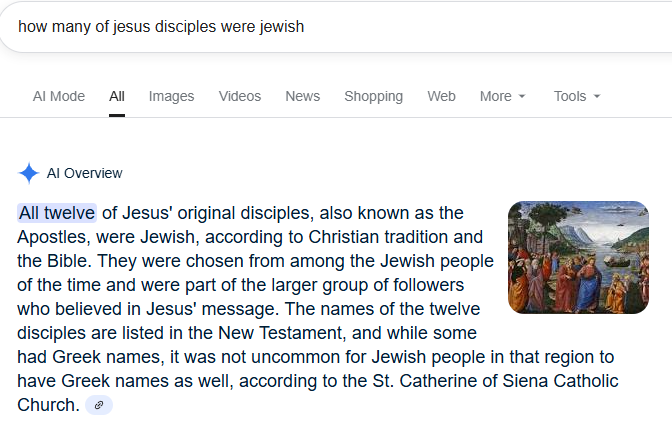Click the word "Apostles" in the overview
The image size is (672, 438).
pyautogui.click(x=51, y=237)
